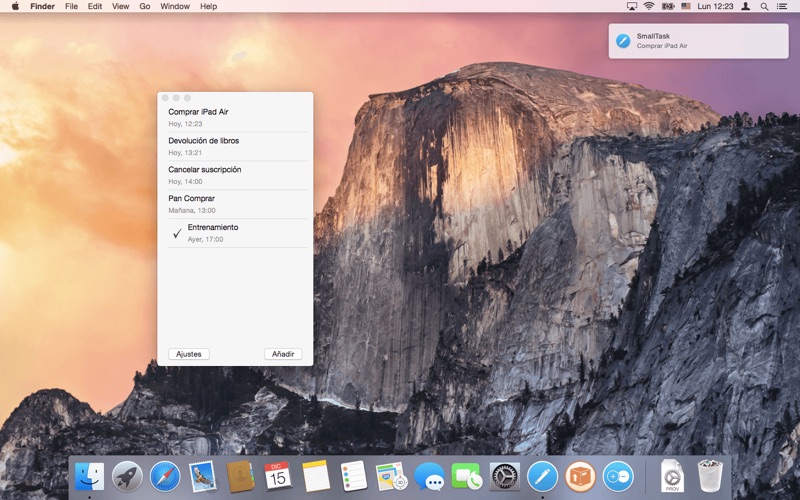Viewport: 800px width, 500px height.
Task: Open yellow Notes icon in Dock
Action: [x=316, y=477]
